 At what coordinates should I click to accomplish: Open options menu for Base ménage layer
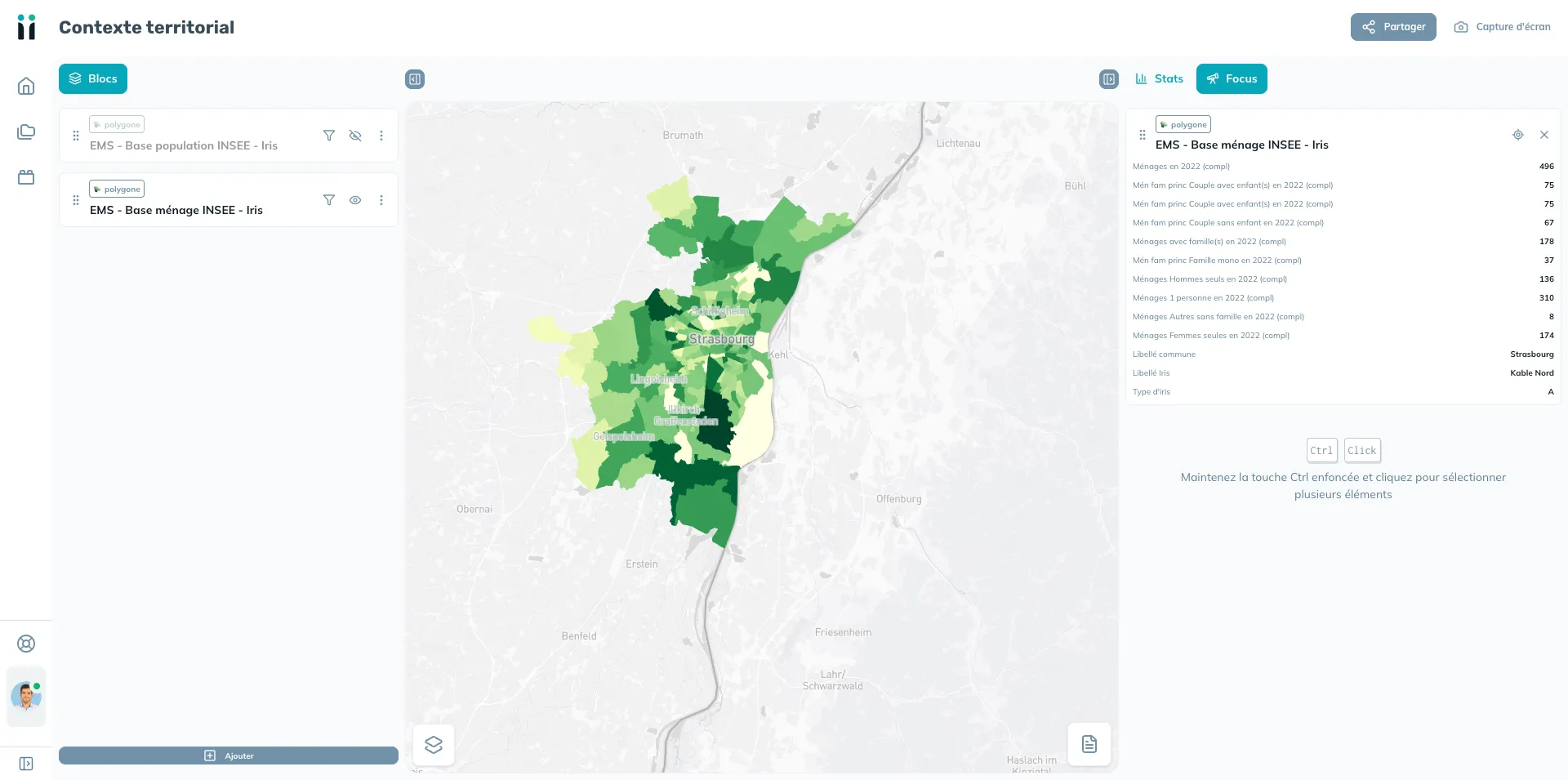[x=381, y=200]
